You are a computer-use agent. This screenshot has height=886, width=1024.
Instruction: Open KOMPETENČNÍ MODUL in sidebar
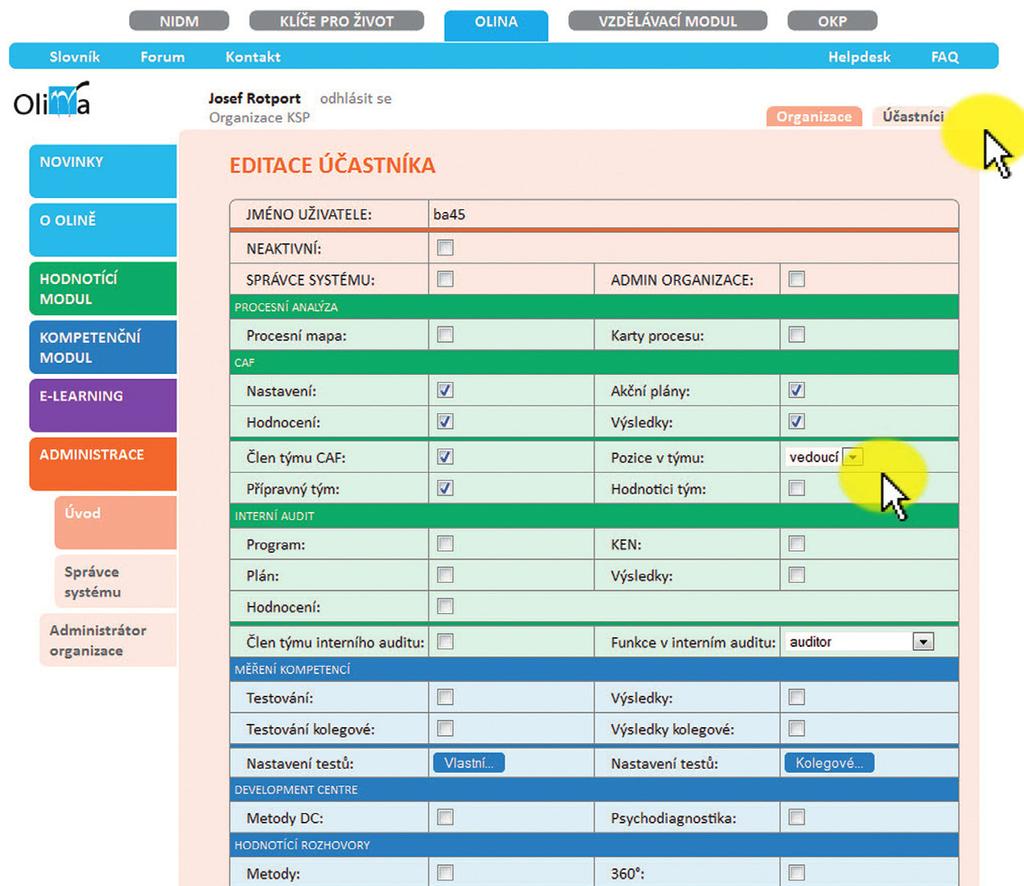(x=103, y=347)
